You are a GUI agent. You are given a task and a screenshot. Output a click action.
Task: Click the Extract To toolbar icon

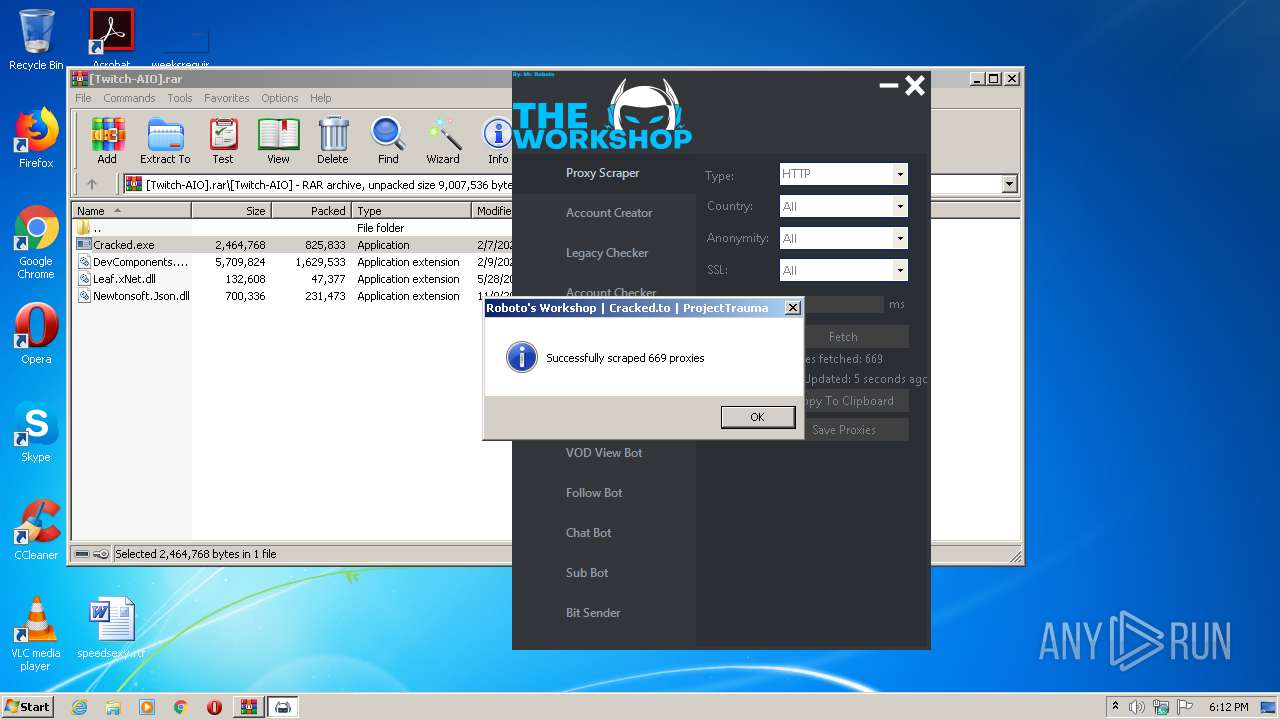[165, 141]
